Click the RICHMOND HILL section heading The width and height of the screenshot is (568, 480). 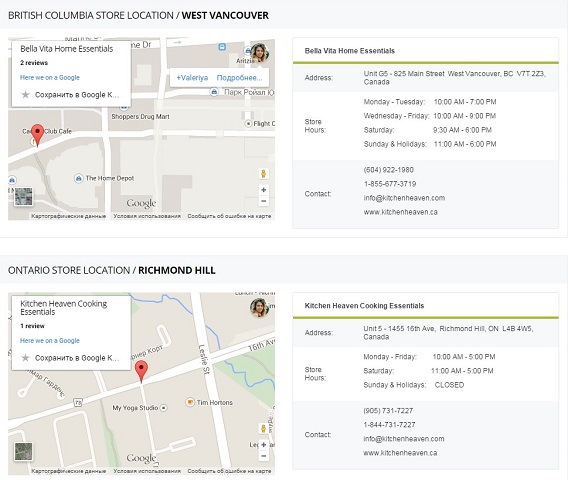click(177, 270)
